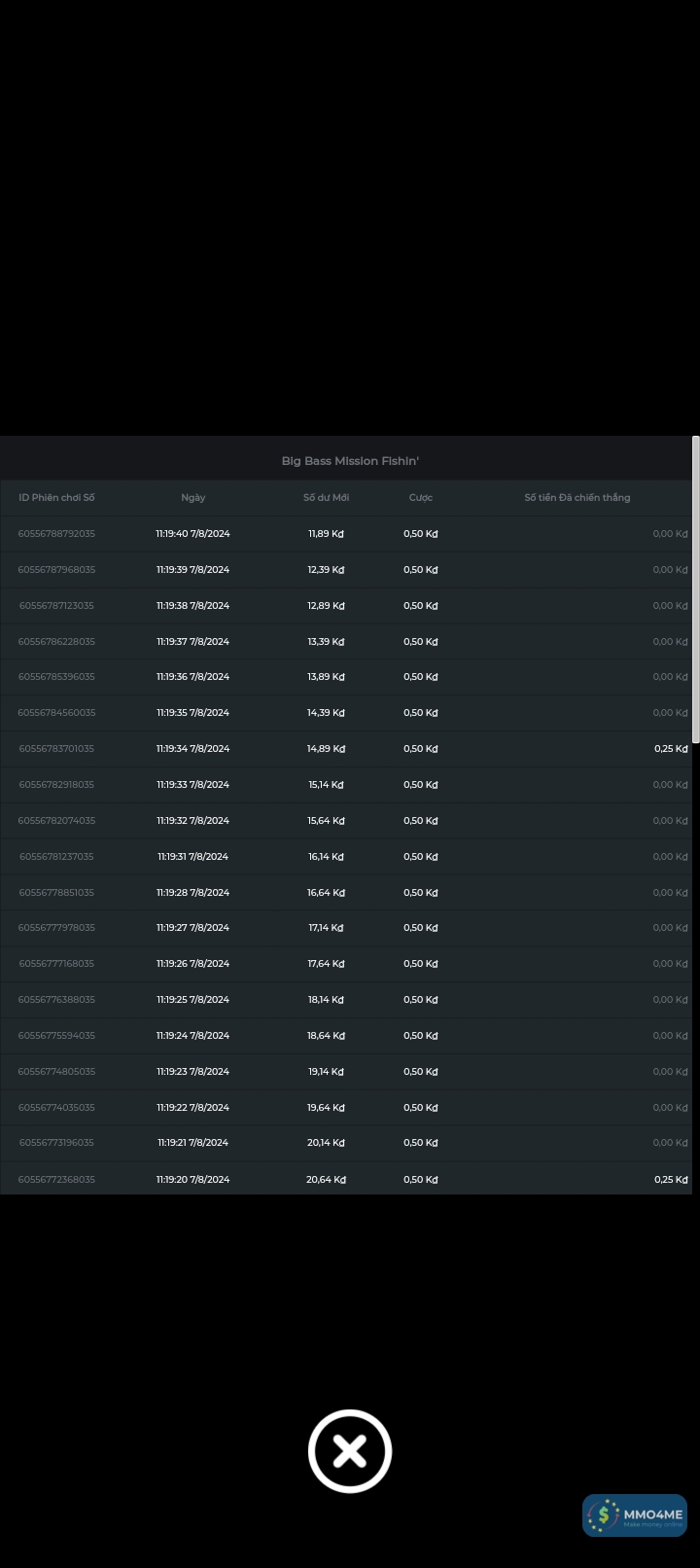The height and width of the screenshot is (1568, 700).
Task: Select the 'Số dư Mới' column header
Action: click(326, 498)
